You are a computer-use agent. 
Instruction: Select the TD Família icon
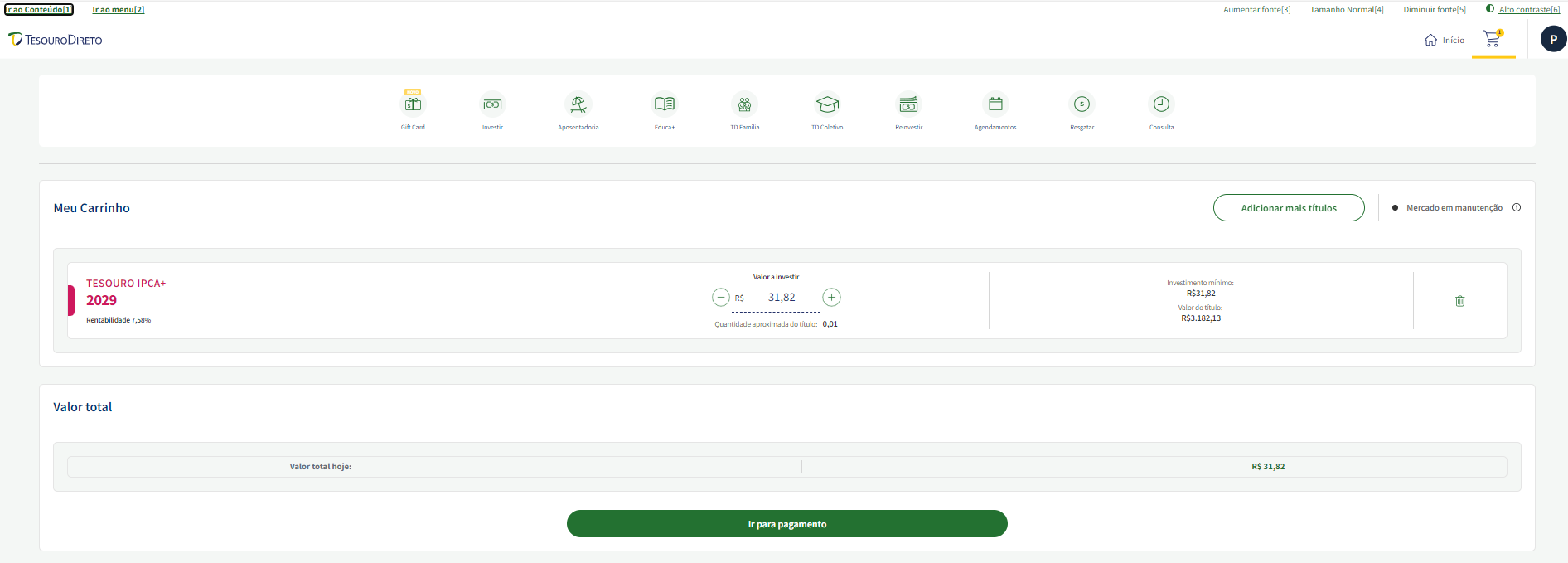[x=744, y=104]
